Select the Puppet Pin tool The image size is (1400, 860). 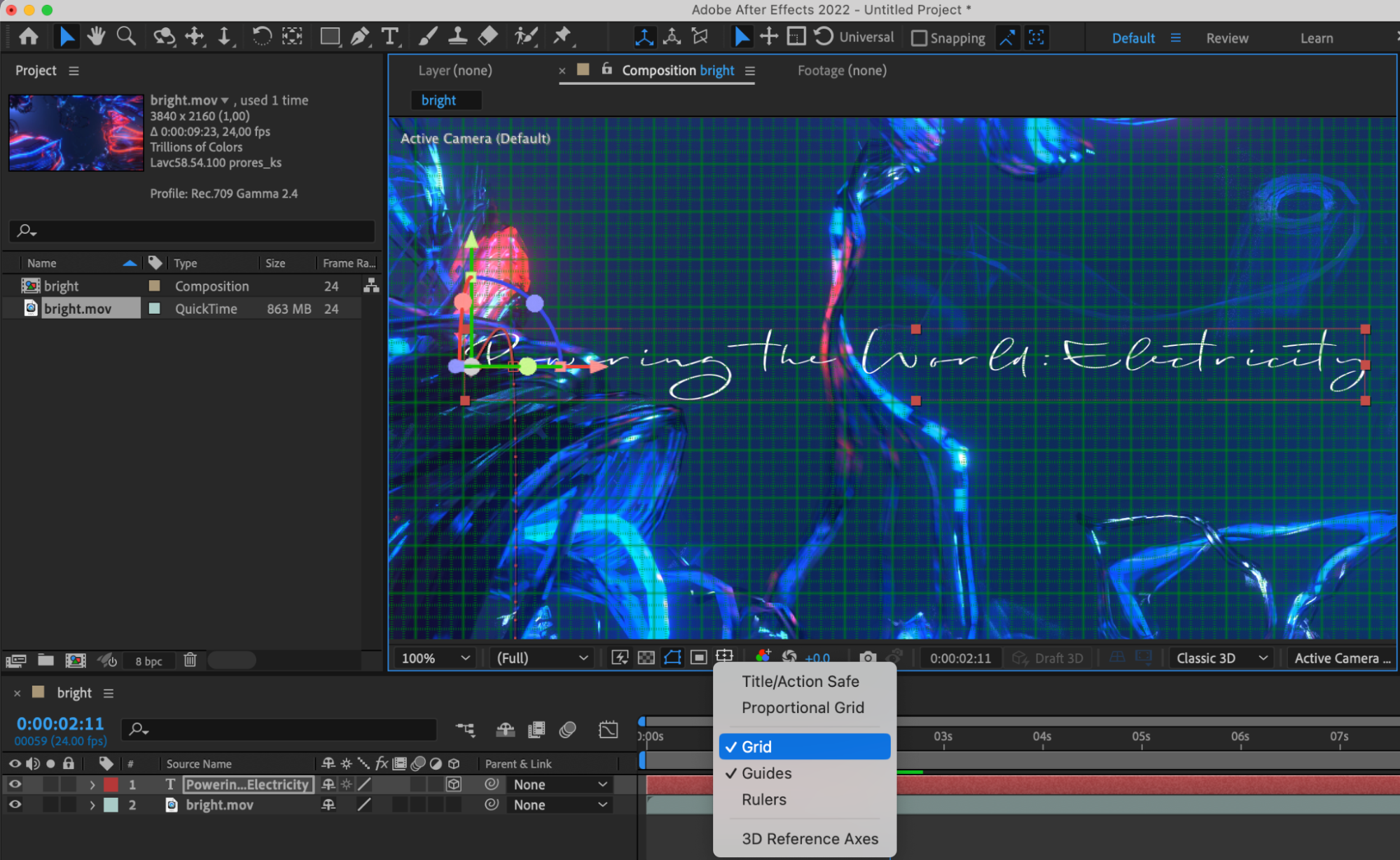tap(562, 36)
